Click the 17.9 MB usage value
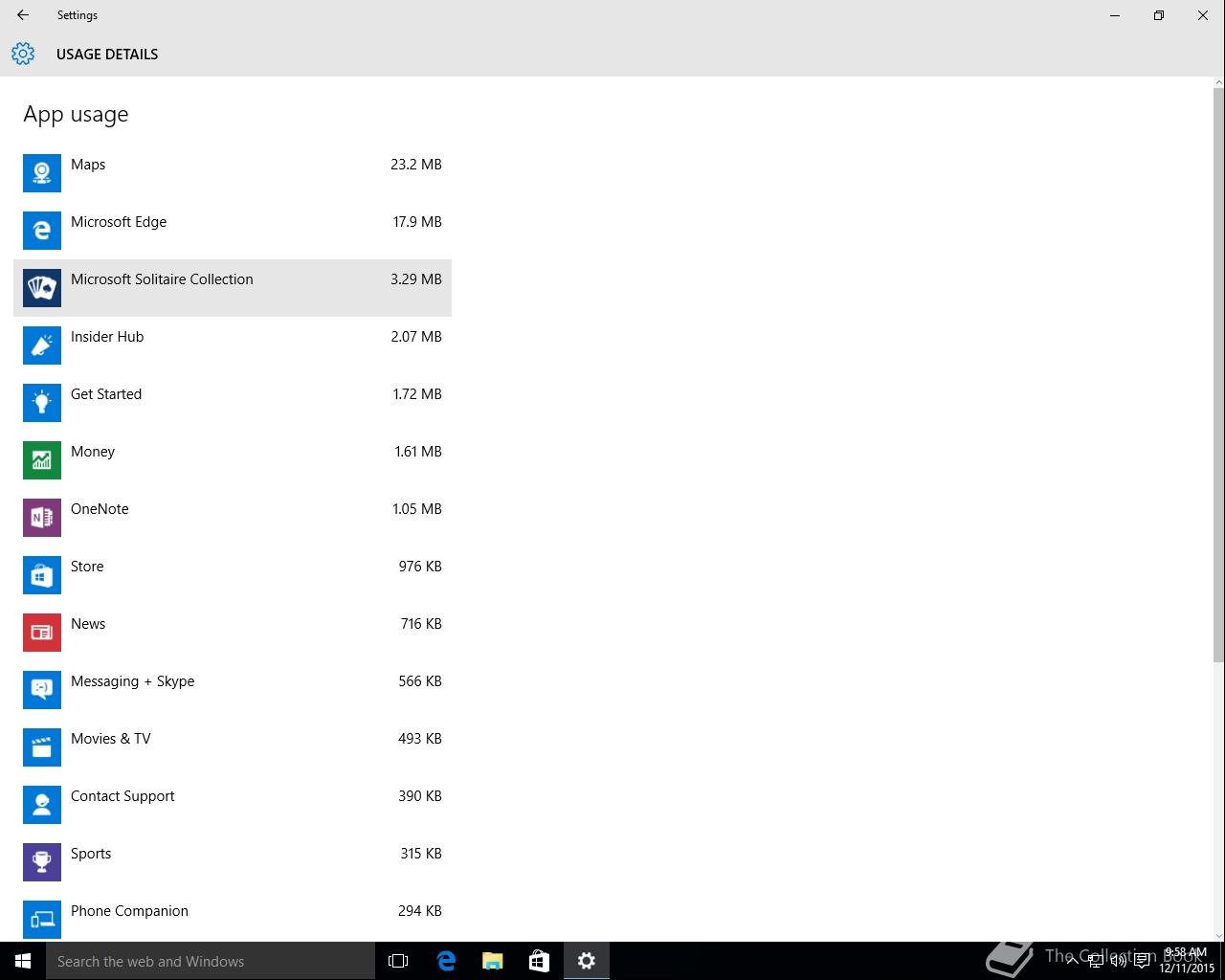Screen dimensions: 1225x980 coord(417,222)
